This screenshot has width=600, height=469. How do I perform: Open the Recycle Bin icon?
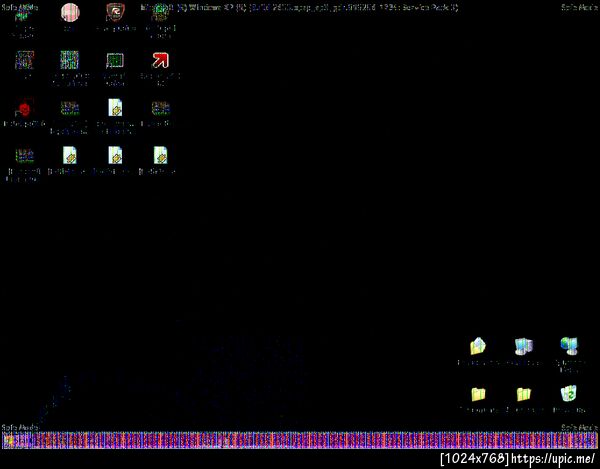click(x=569, y=394)
